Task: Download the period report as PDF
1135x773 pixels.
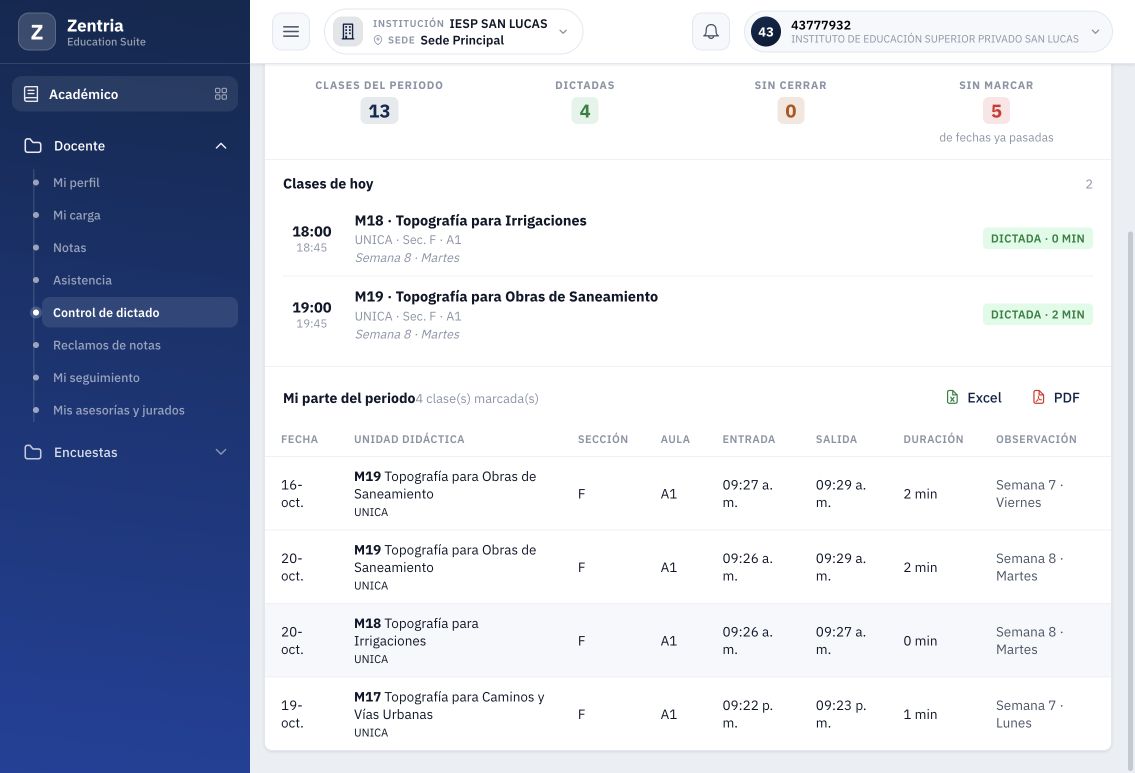Action: pos(1055,397)
